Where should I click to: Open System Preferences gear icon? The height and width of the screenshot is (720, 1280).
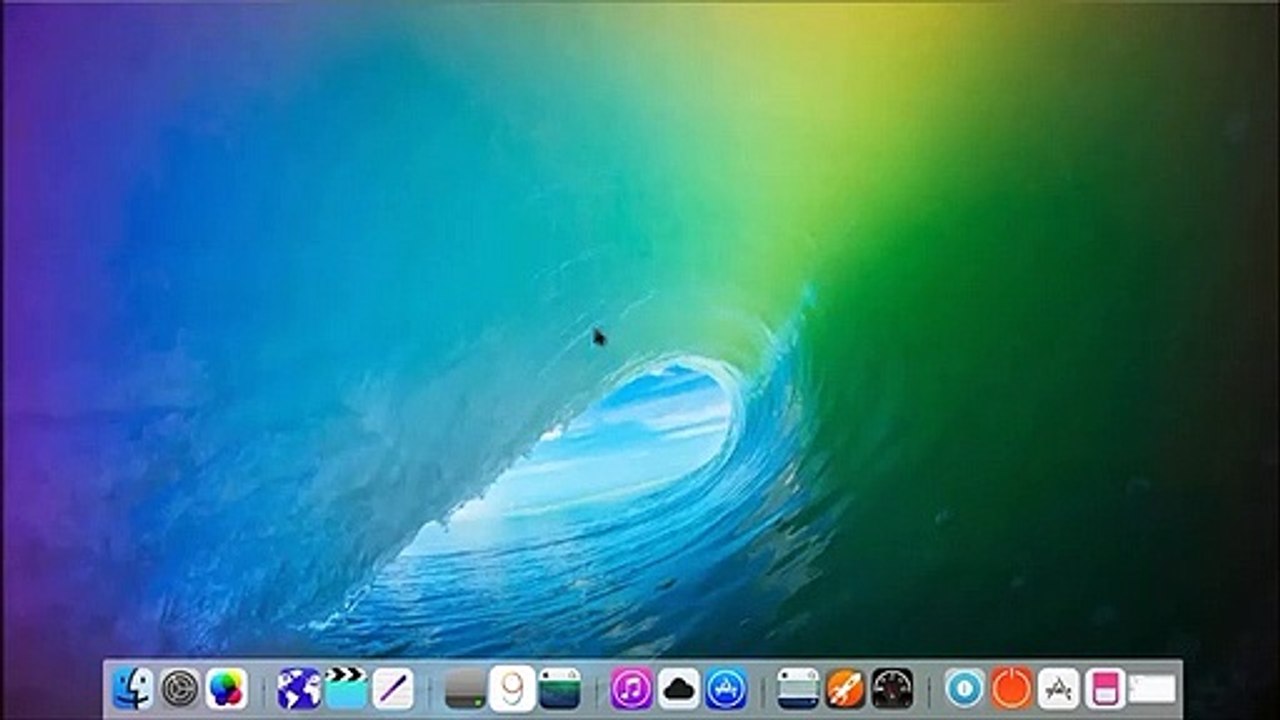click(x=180, y=688)
